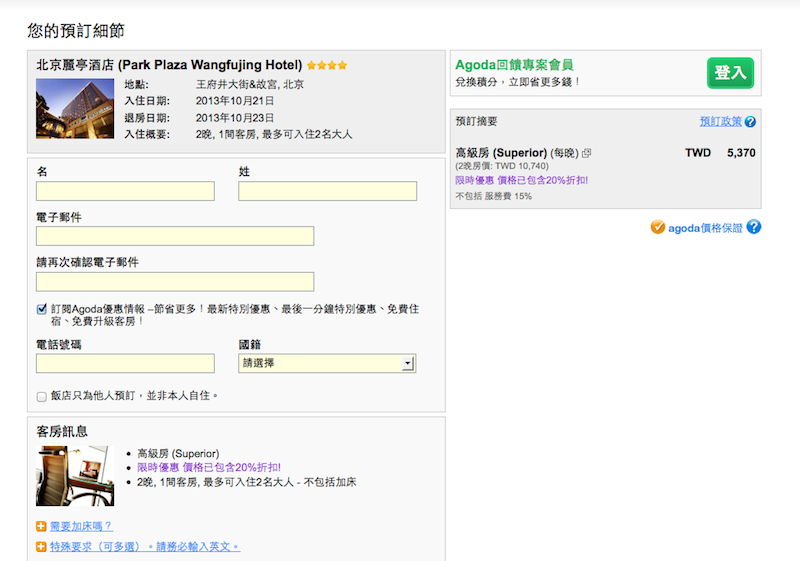
Task: Open the agoda價格保證 price guarantee link
Action: click(705, 228)
